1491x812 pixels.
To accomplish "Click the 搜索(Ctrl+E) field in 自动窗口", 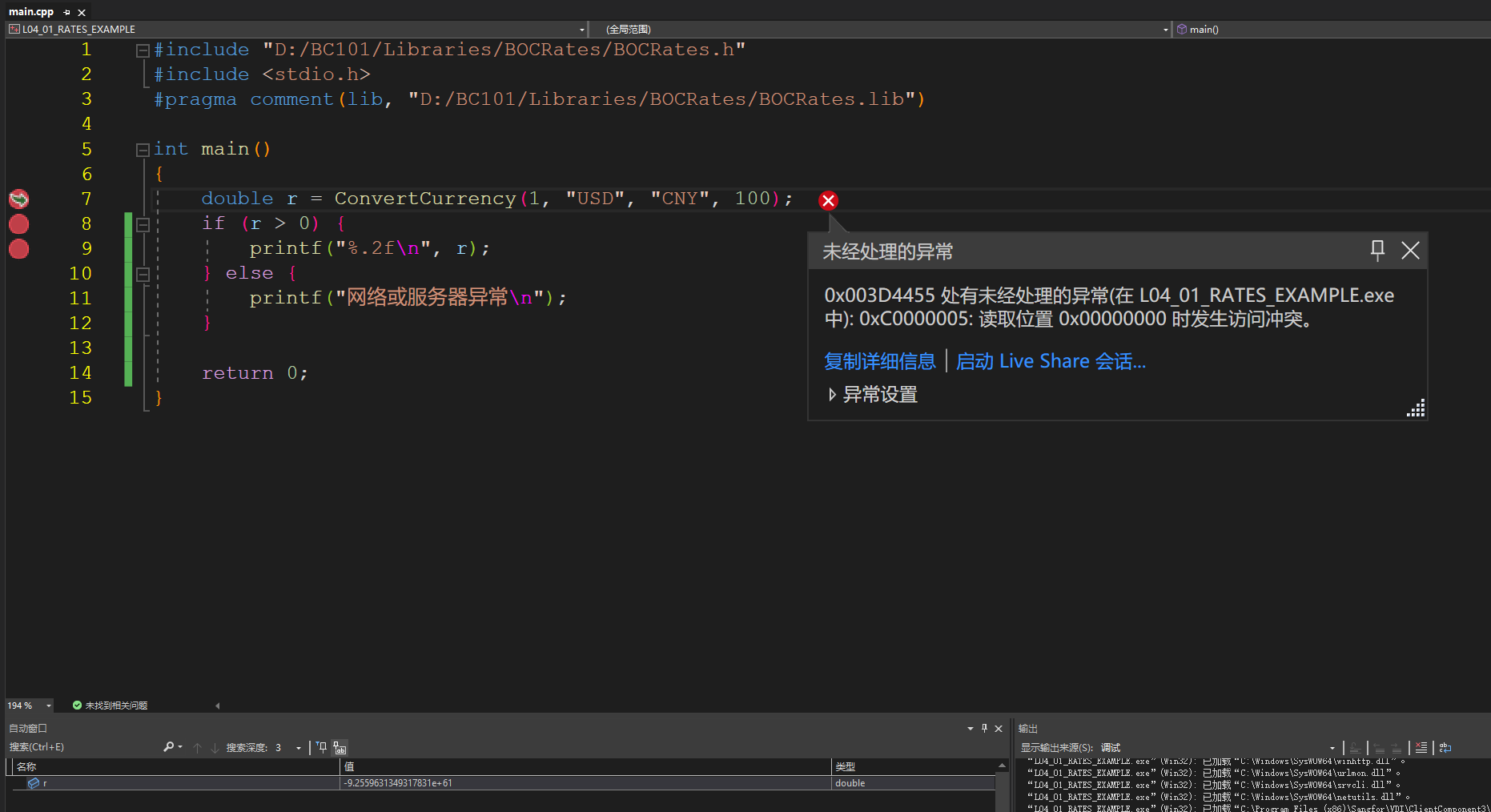I will pyautogui.click(x=83, y=747).
